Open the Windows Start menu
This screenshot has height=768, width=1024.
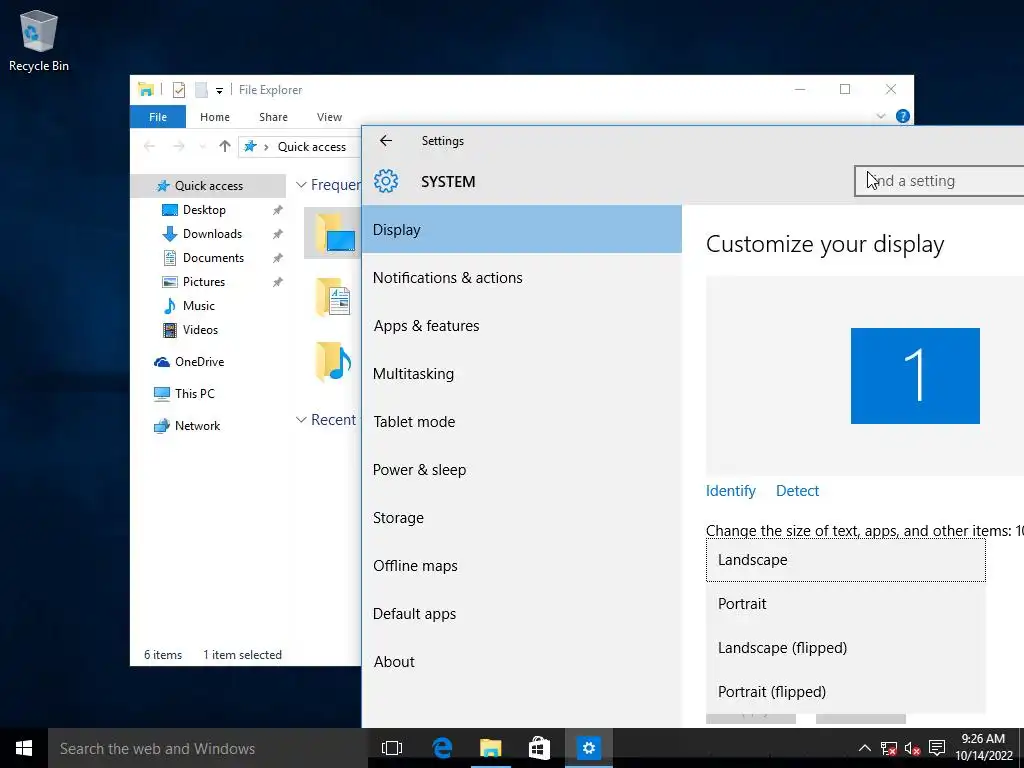click(24, 748)
